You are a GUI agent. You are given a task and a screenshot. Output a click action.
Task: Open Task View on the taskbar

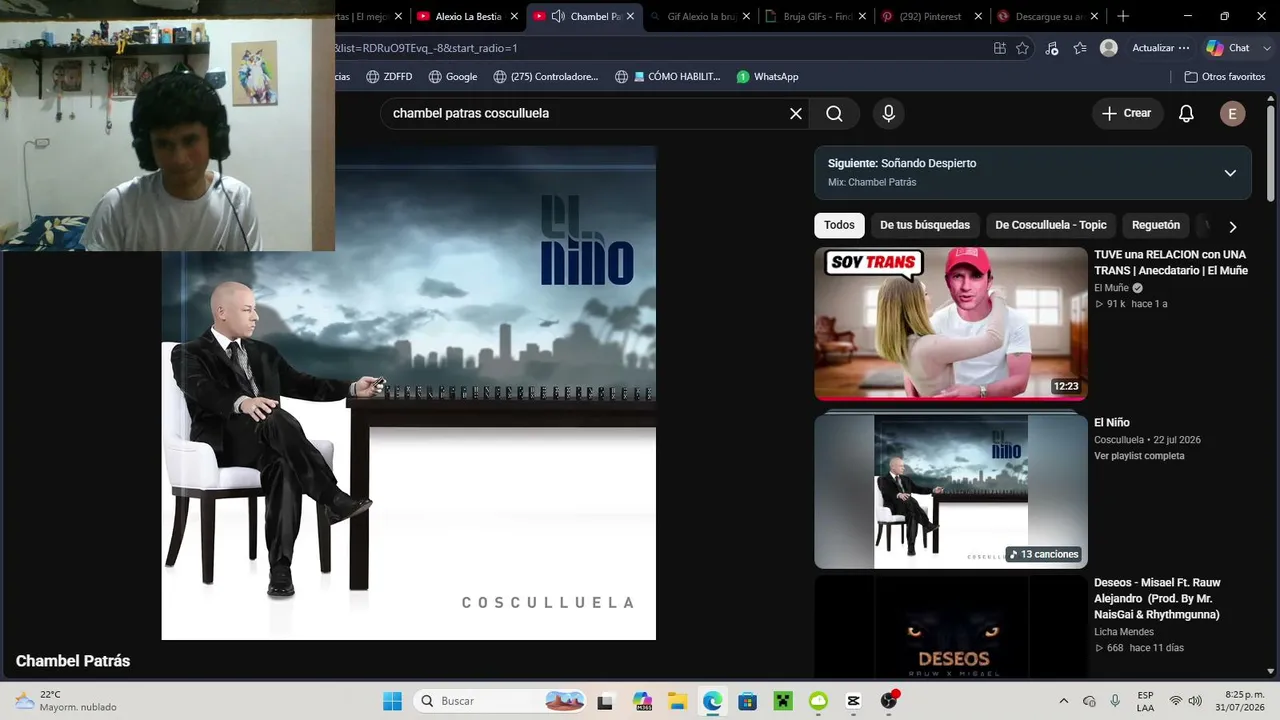point(604,701)
